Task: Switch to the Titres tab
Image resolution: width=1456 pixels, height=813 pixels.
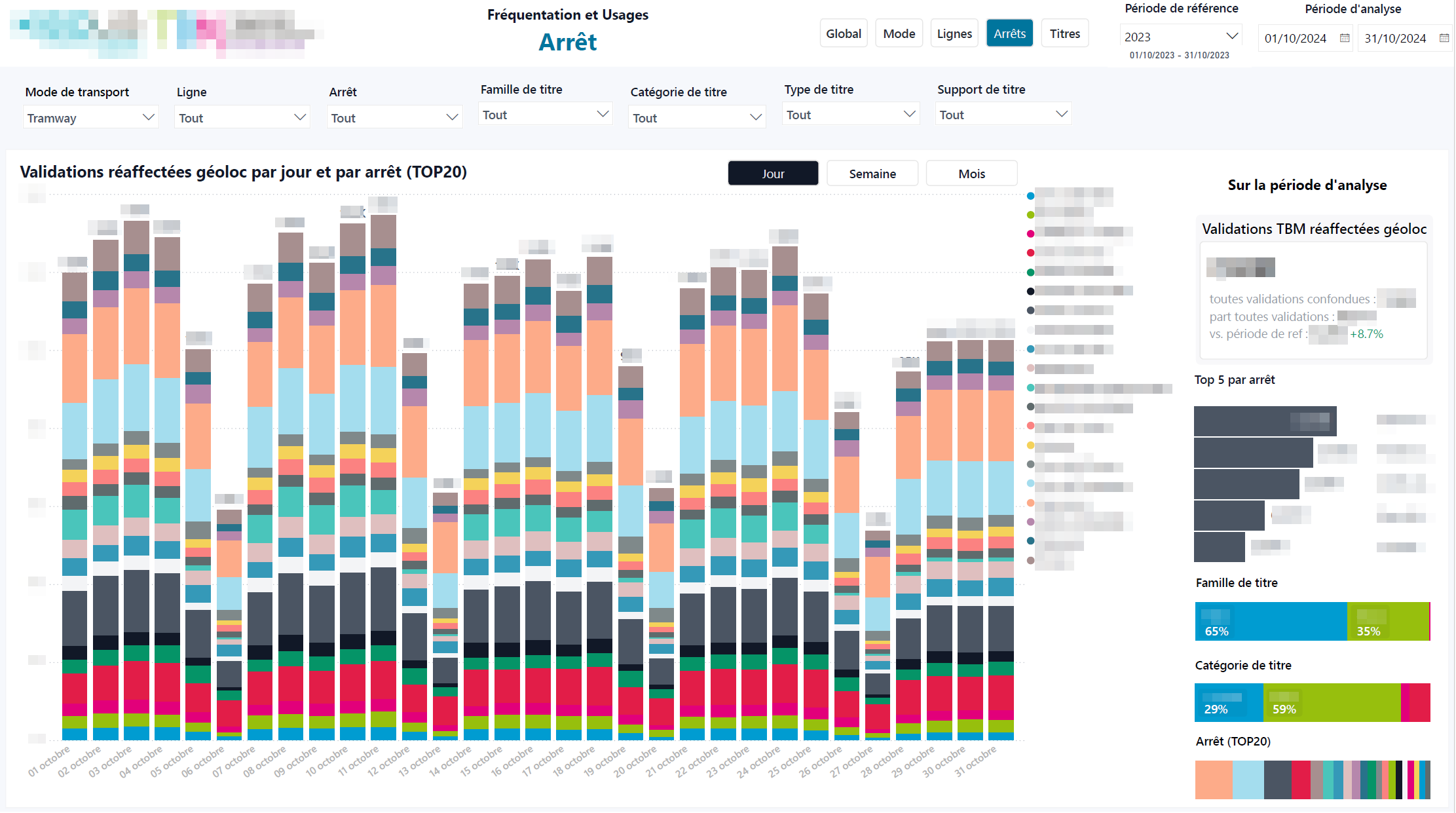Action: pyautogui.click(x=1064, y=33)
